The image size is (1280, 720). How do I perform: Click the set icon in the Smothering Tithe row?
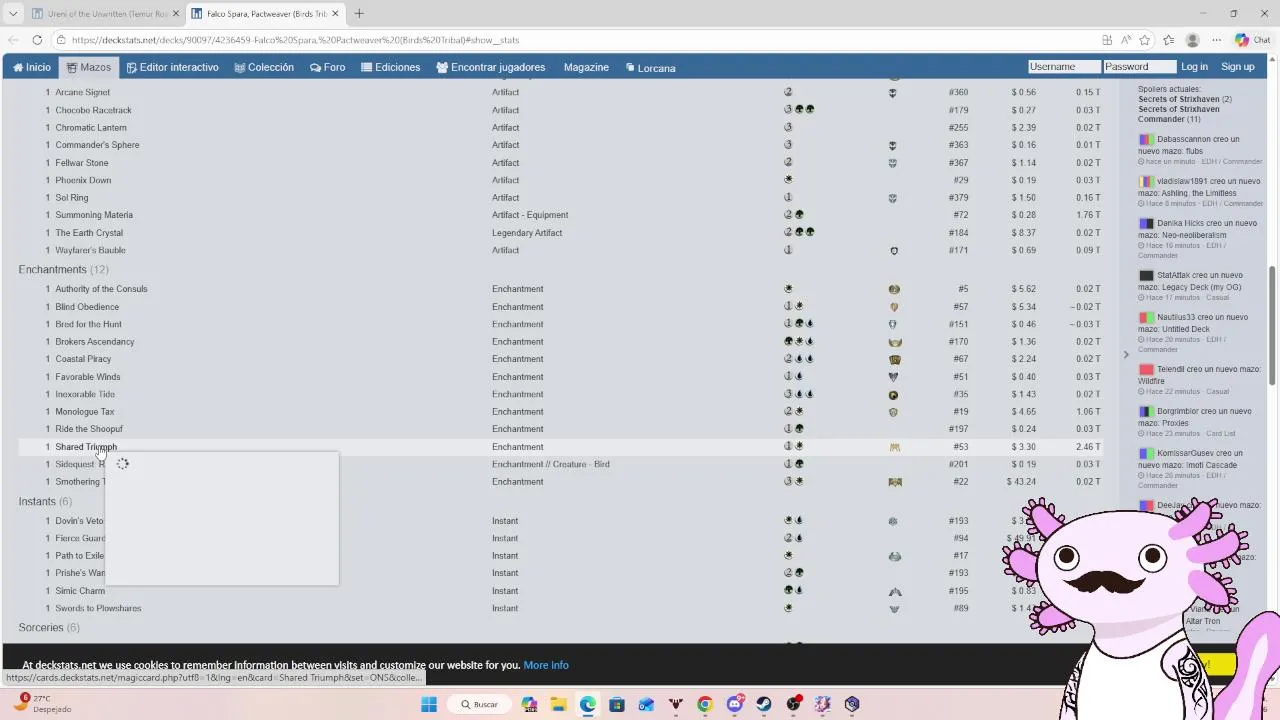point(894,482)
